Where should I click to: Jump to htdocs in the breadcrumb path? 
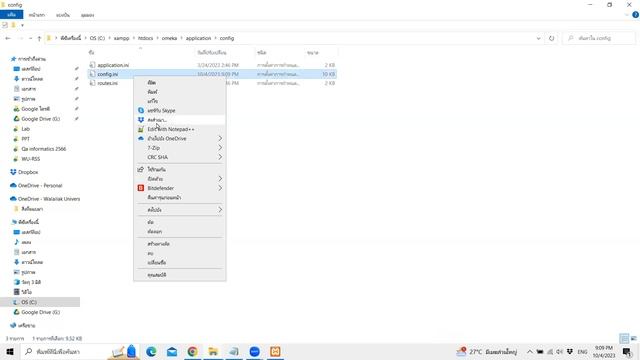[x=145, y=38]
